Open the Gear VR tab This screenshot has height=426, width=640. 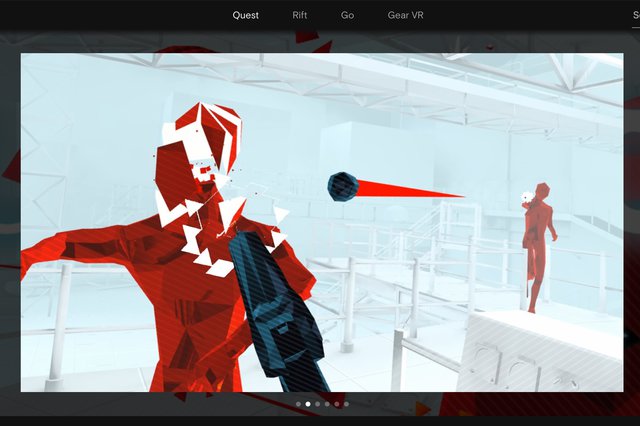[405, 15]
